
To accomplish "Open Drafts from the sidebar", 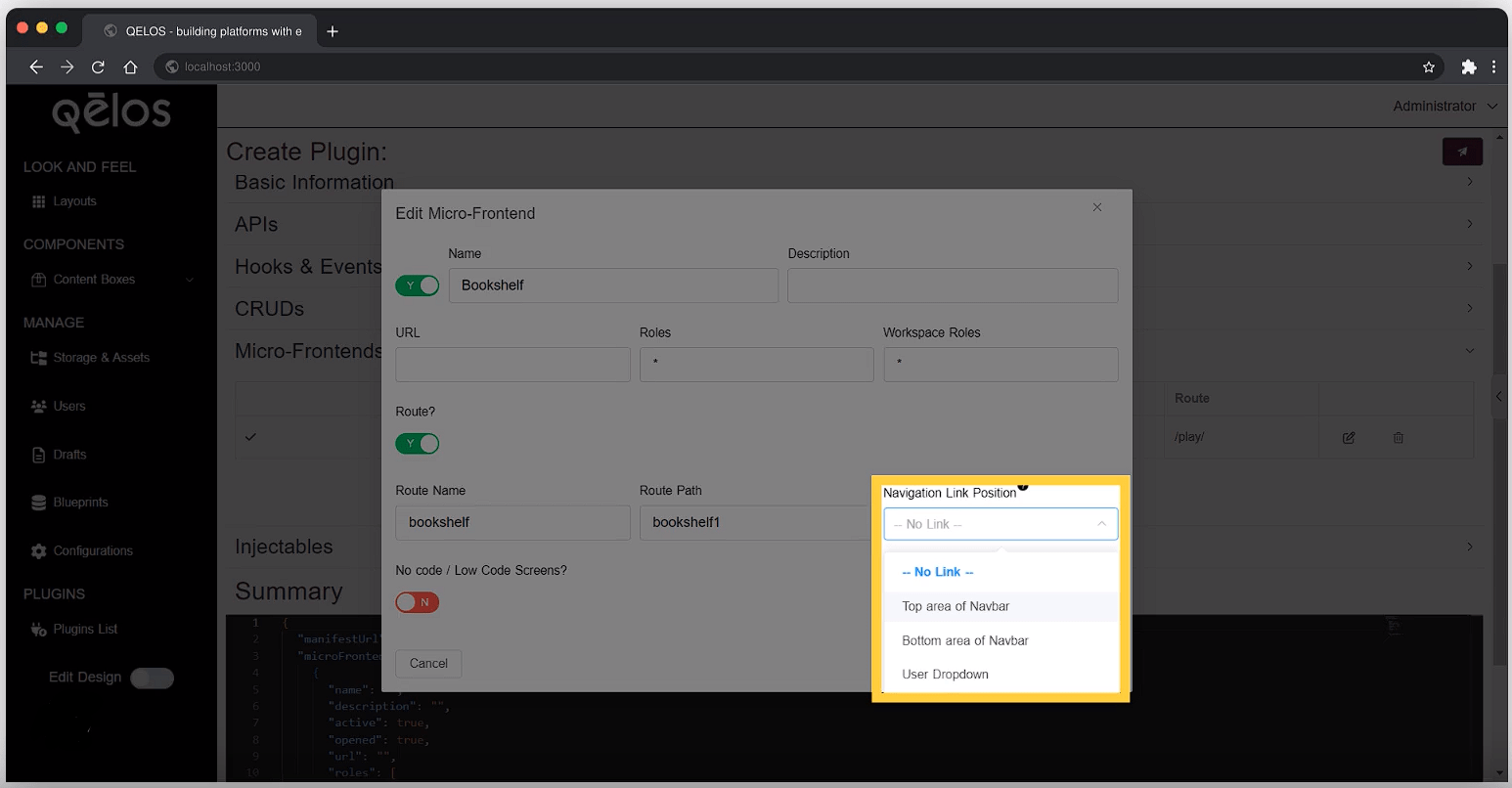I will [68, 454].
